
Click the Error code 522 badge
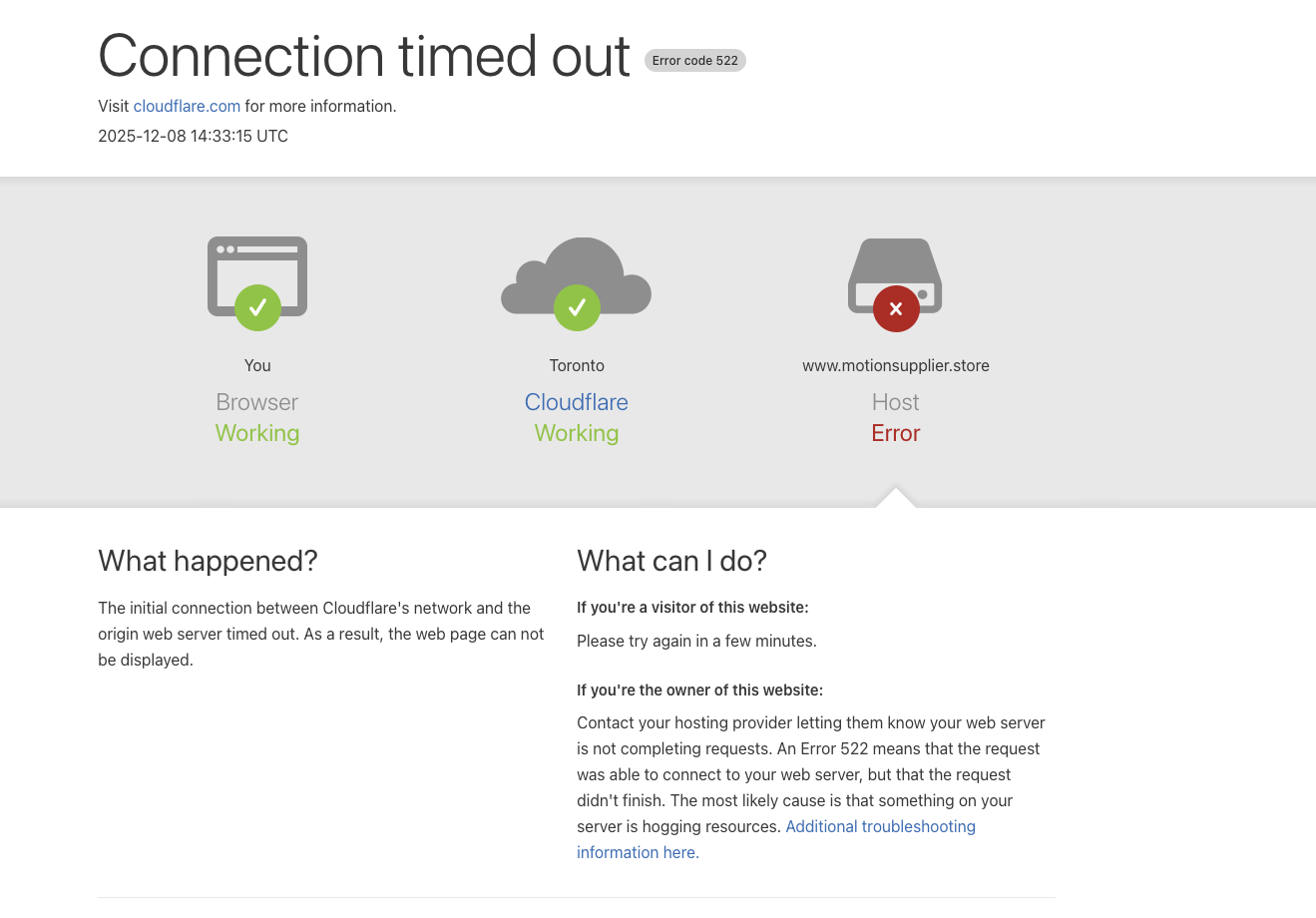point(695,61)
